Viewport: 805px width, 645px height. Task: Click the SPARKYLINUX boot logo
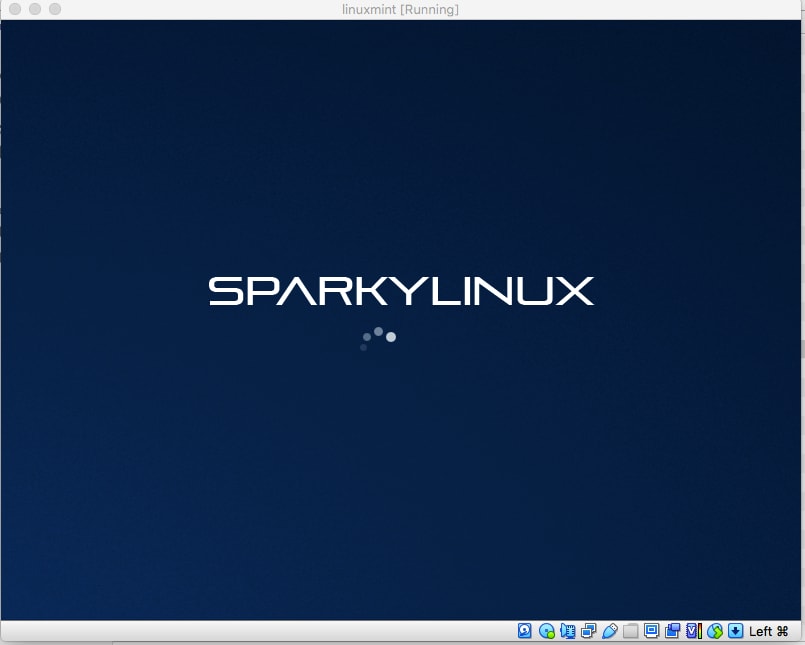click(401, 291)
